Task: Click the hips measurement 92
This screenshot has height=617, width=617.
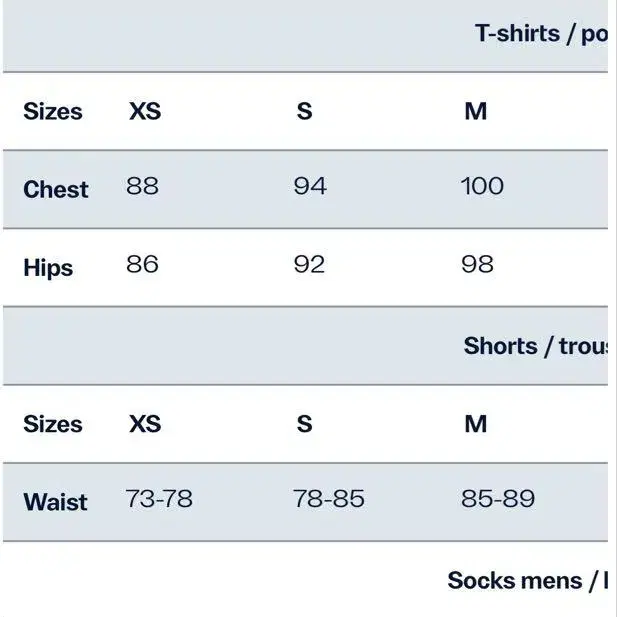Action: click(309, 264)
